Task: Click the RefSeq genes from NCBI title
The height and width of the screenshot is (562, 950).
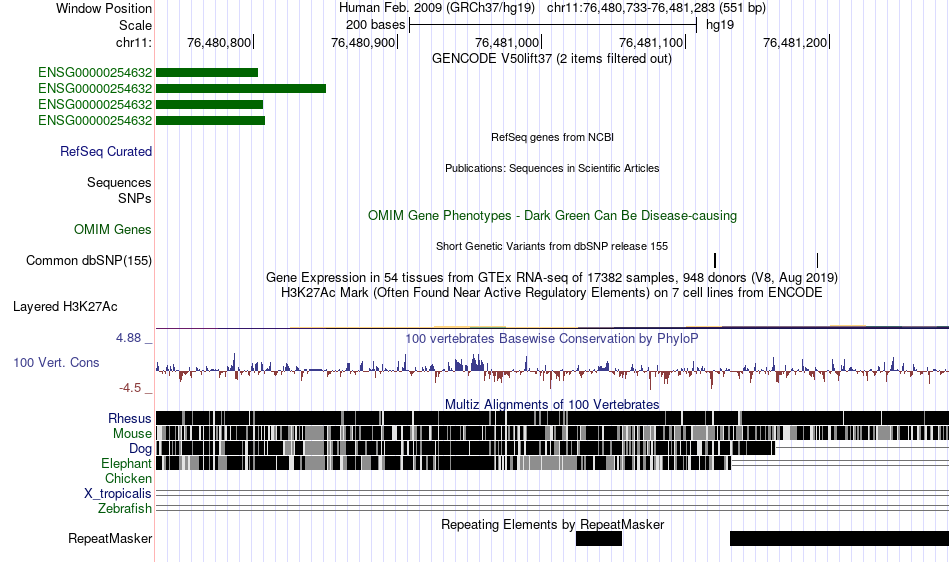Action: tap(553, 137)
